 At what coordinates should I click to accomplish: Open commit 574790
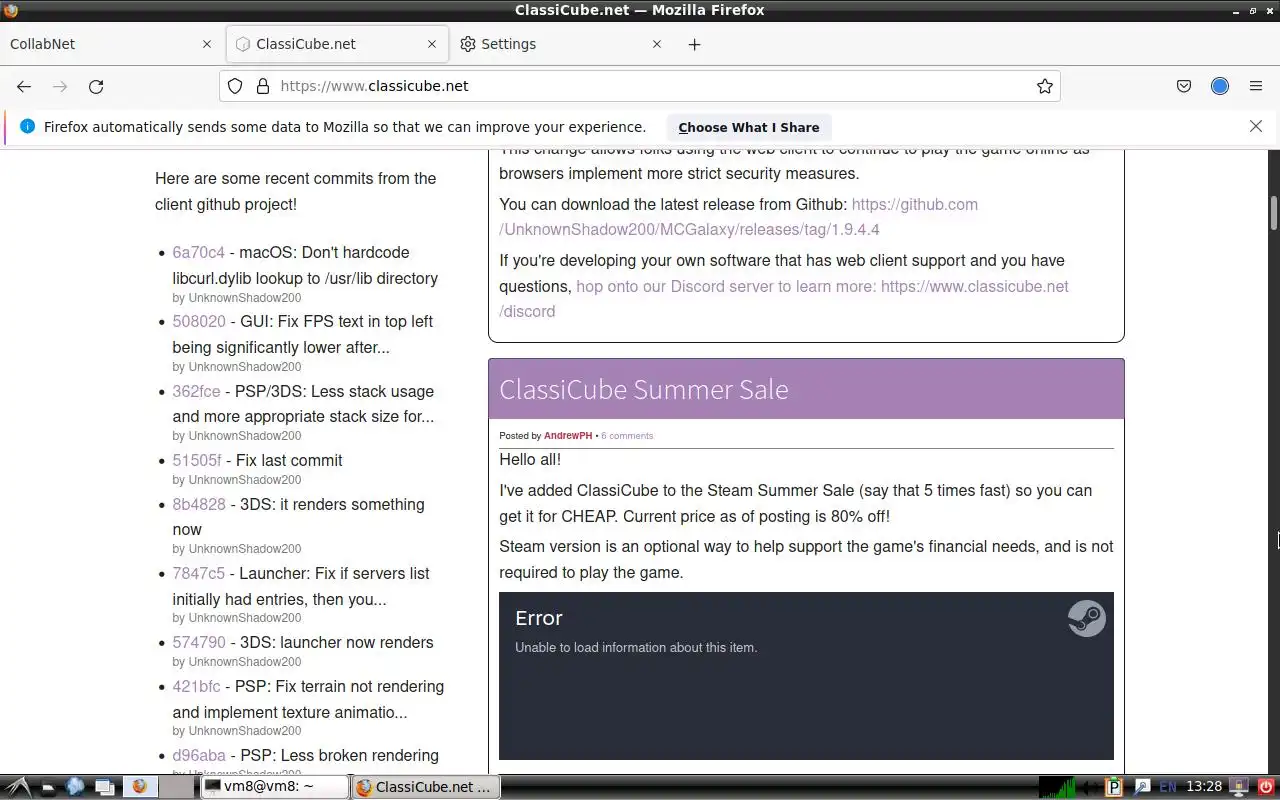[199, 642]
